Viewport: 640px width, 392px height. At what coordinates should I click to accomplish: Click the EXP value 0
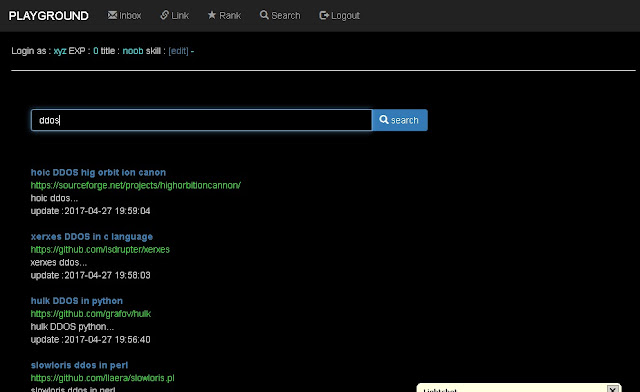pyautogui.click(x=96, y=51)
